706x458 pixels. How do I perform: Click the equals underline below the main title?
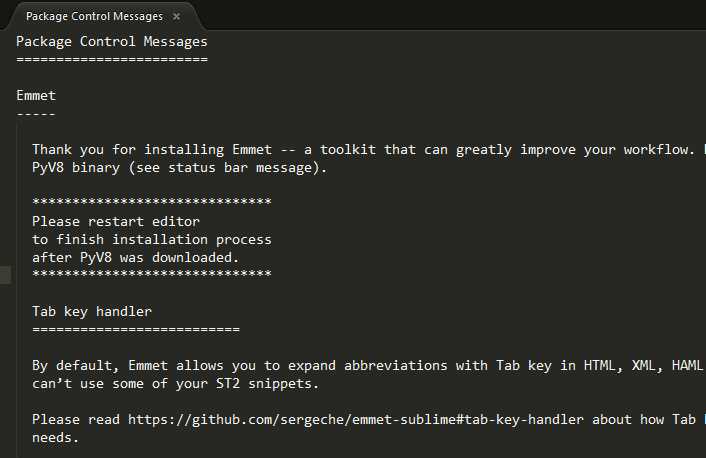click(x=111, y=60)
